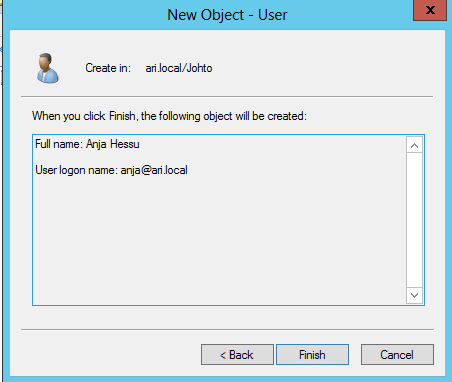Click the 'Full name:' label in the summary
452x382 pixels.
(59, 144)
